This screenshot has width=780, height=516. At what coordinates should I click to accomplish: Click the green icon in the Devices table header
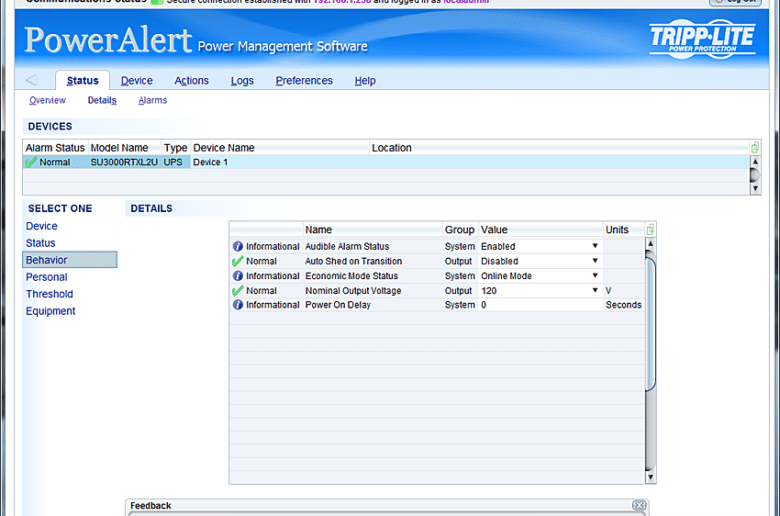point(755,147)
